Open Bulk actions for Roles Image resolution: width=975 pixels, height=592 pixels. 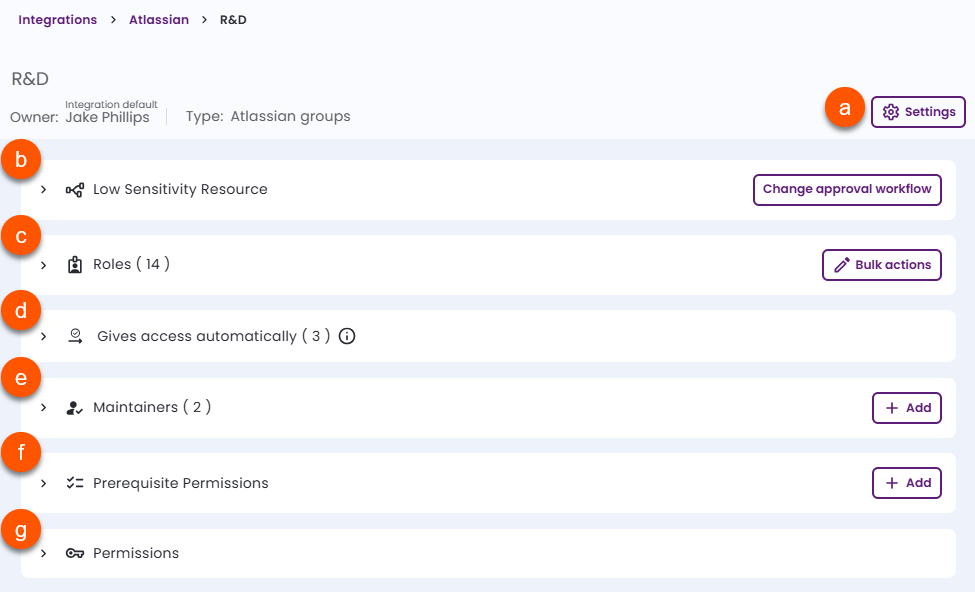881,264
